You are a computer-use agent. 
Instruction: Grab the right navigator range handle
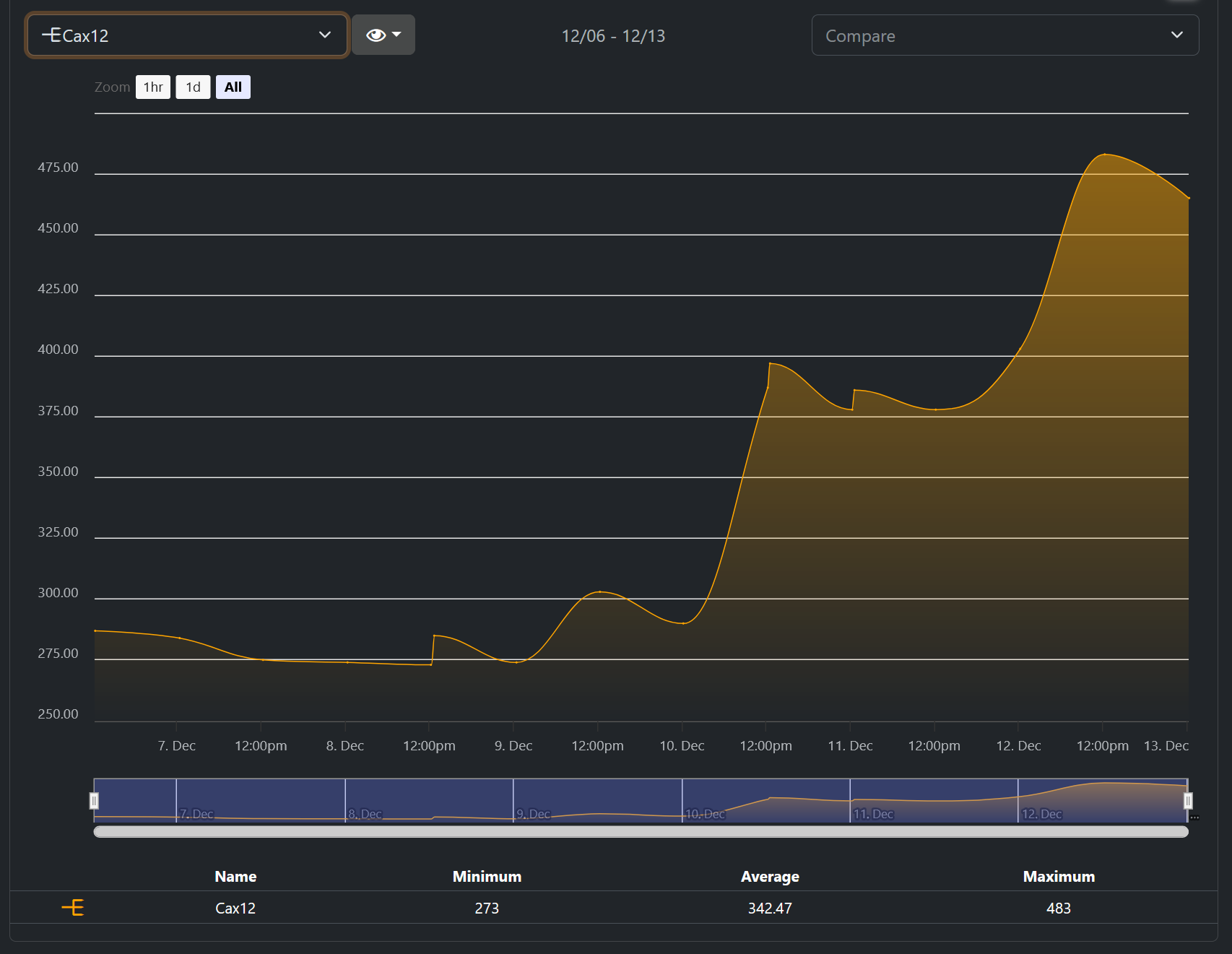[x=1188, y=800]
